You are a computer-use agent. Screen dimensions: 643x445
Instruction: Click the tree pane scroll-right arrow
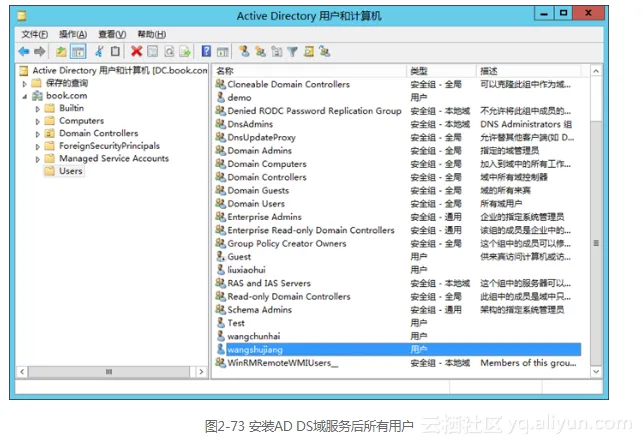click(201, 372)
